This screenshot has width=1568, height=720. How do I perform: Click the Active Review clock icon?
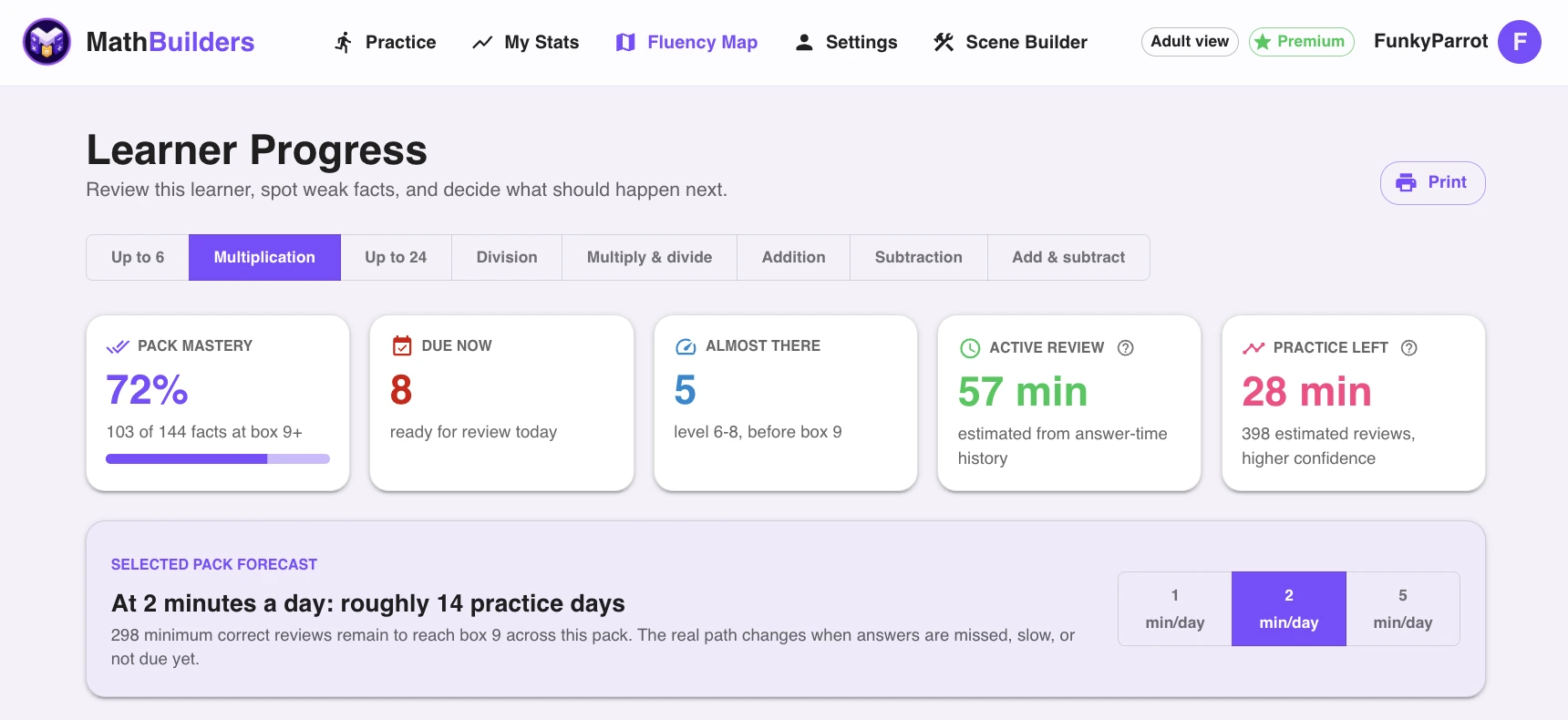click(x=970, y=348)
